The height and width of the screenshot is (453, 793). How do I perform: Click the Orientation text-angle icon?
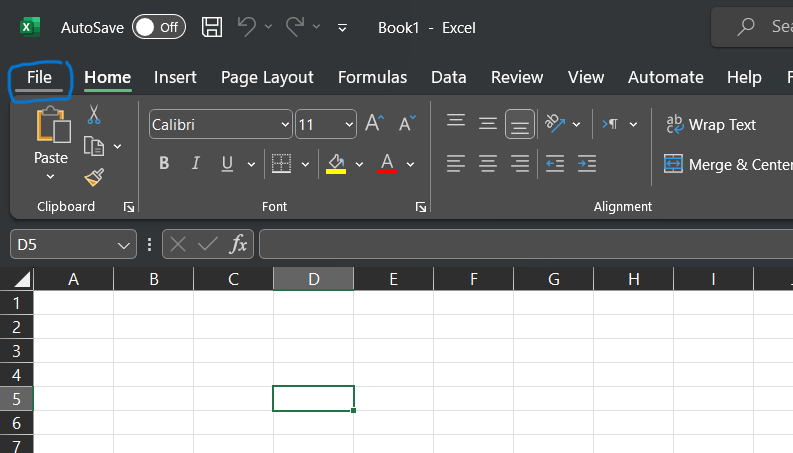[555, 123]
